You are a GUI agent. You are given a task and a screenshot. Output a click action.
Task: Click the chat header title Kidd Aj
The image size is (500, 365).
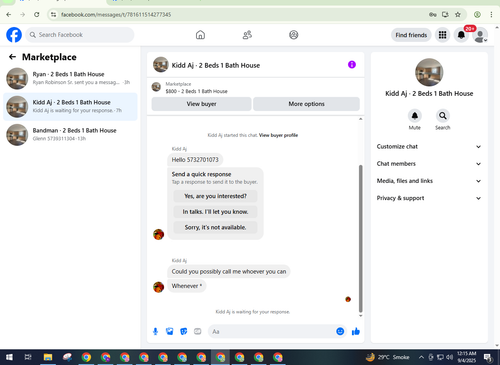coord(216,65)
